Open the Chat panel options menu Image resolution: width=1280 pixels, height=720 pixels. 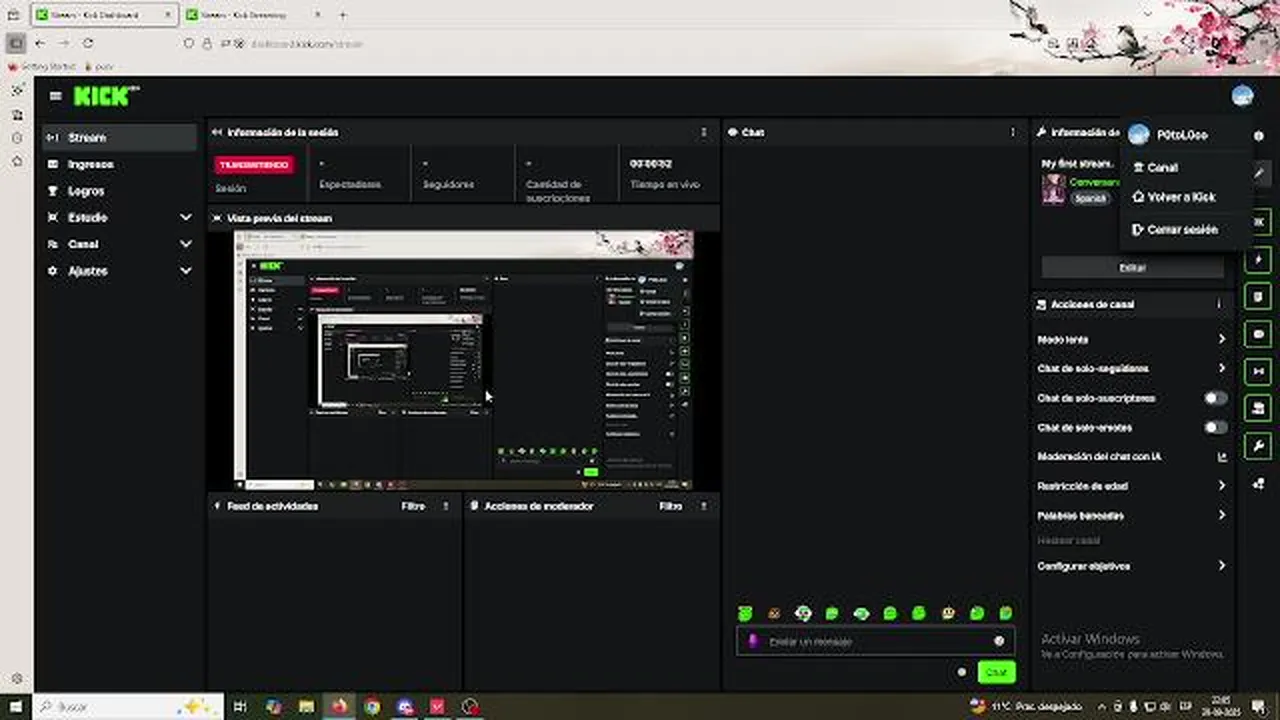tap(1012, 132)
